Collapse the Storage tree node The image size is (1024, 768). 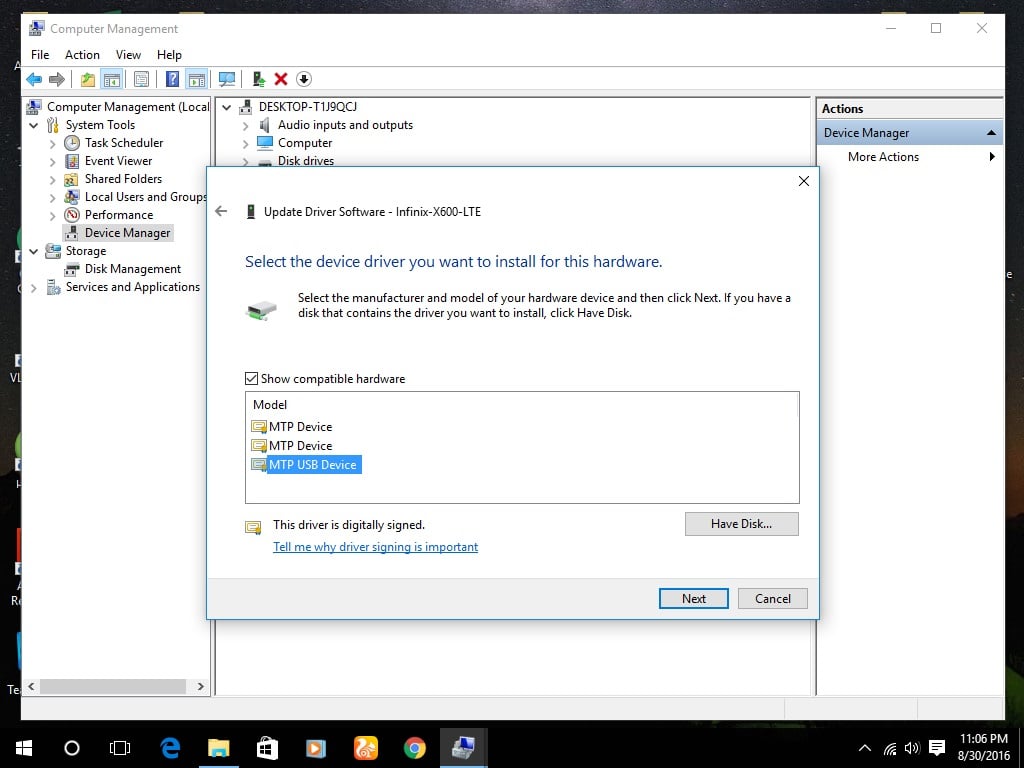coord(34,251)
